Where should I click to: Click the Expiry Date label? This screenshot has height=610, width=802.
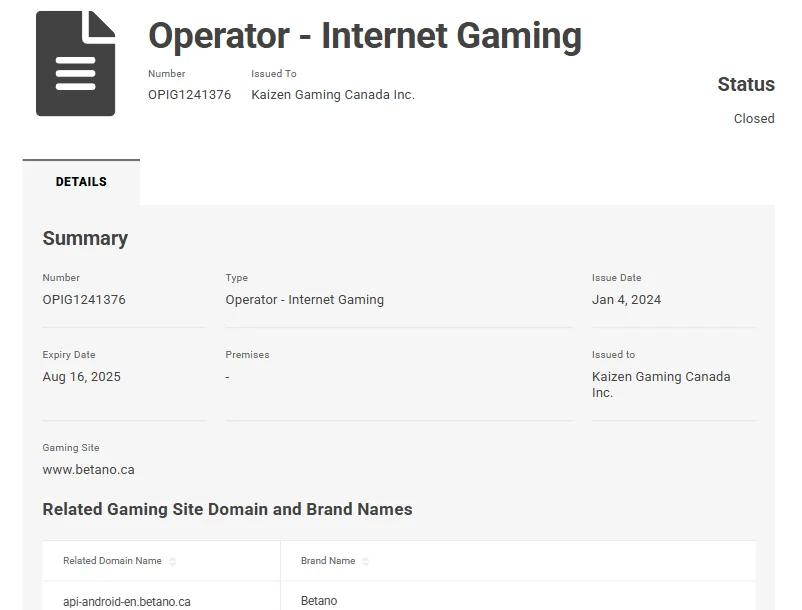click(69, 355)
